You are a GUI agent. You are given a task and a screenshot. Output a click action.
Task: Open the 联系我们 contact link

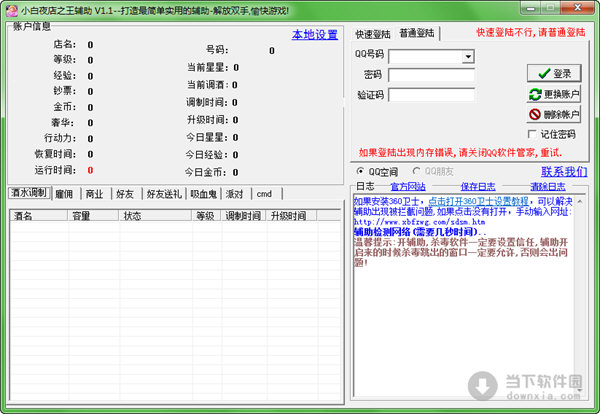click(564, 171)
